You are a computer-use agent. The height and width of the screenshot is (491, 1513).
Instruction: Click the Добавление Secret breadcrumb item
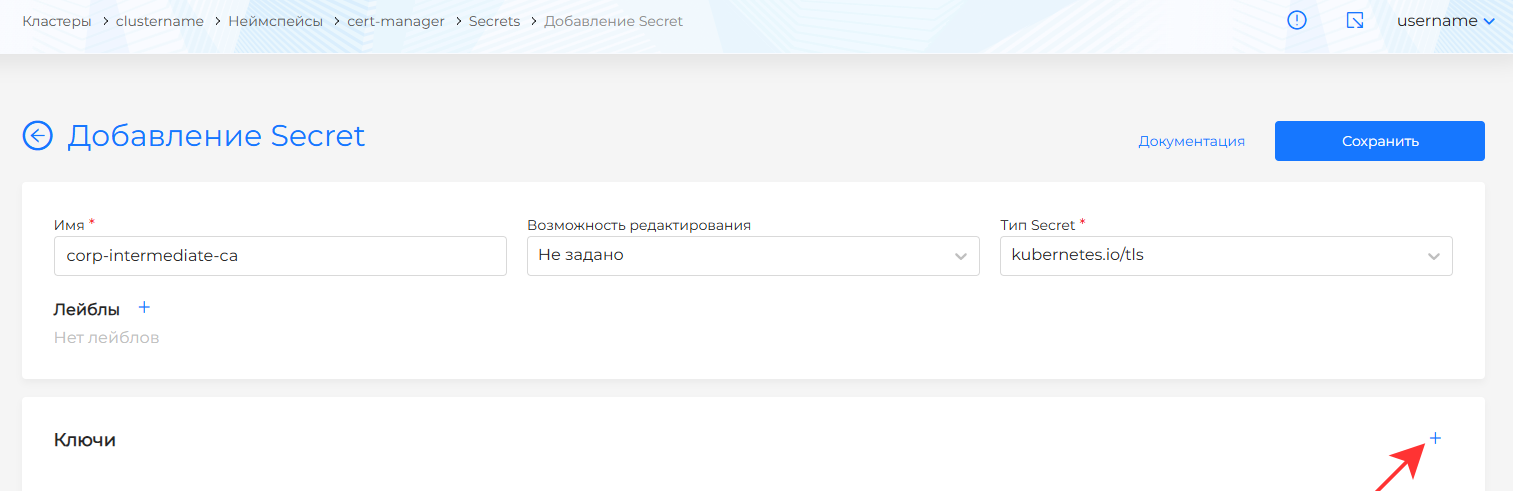pos(613,21)
